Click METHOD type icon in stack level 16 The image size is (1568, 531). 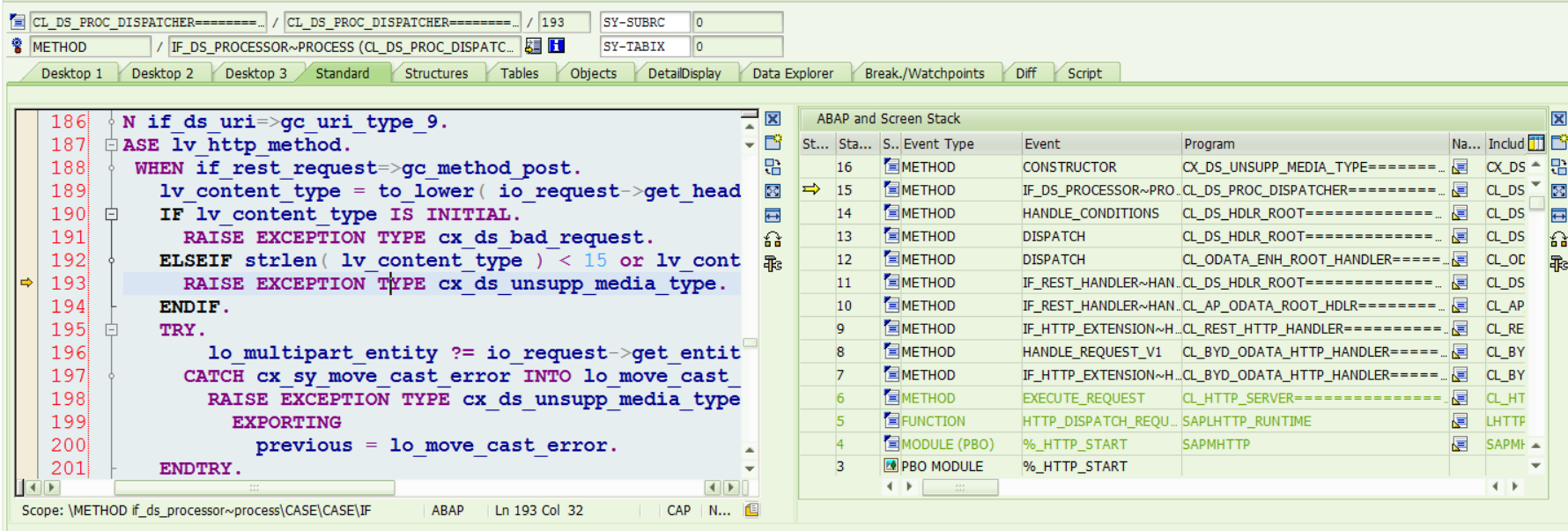891,166
